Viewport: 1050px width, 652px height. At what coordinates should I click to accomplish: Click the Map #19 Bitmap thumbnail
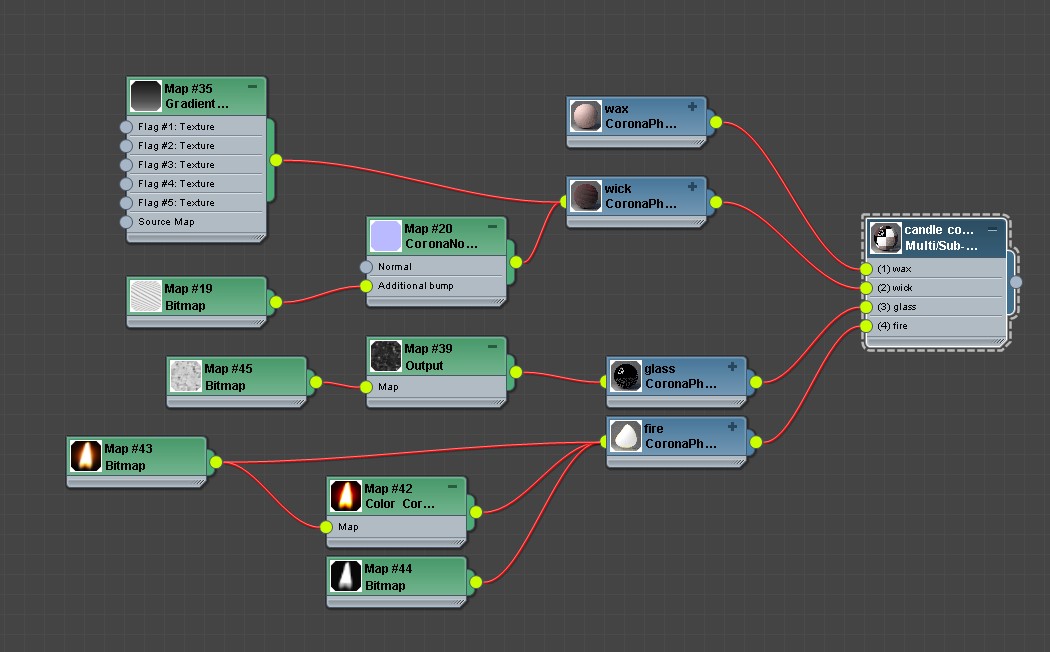point(145,296)
